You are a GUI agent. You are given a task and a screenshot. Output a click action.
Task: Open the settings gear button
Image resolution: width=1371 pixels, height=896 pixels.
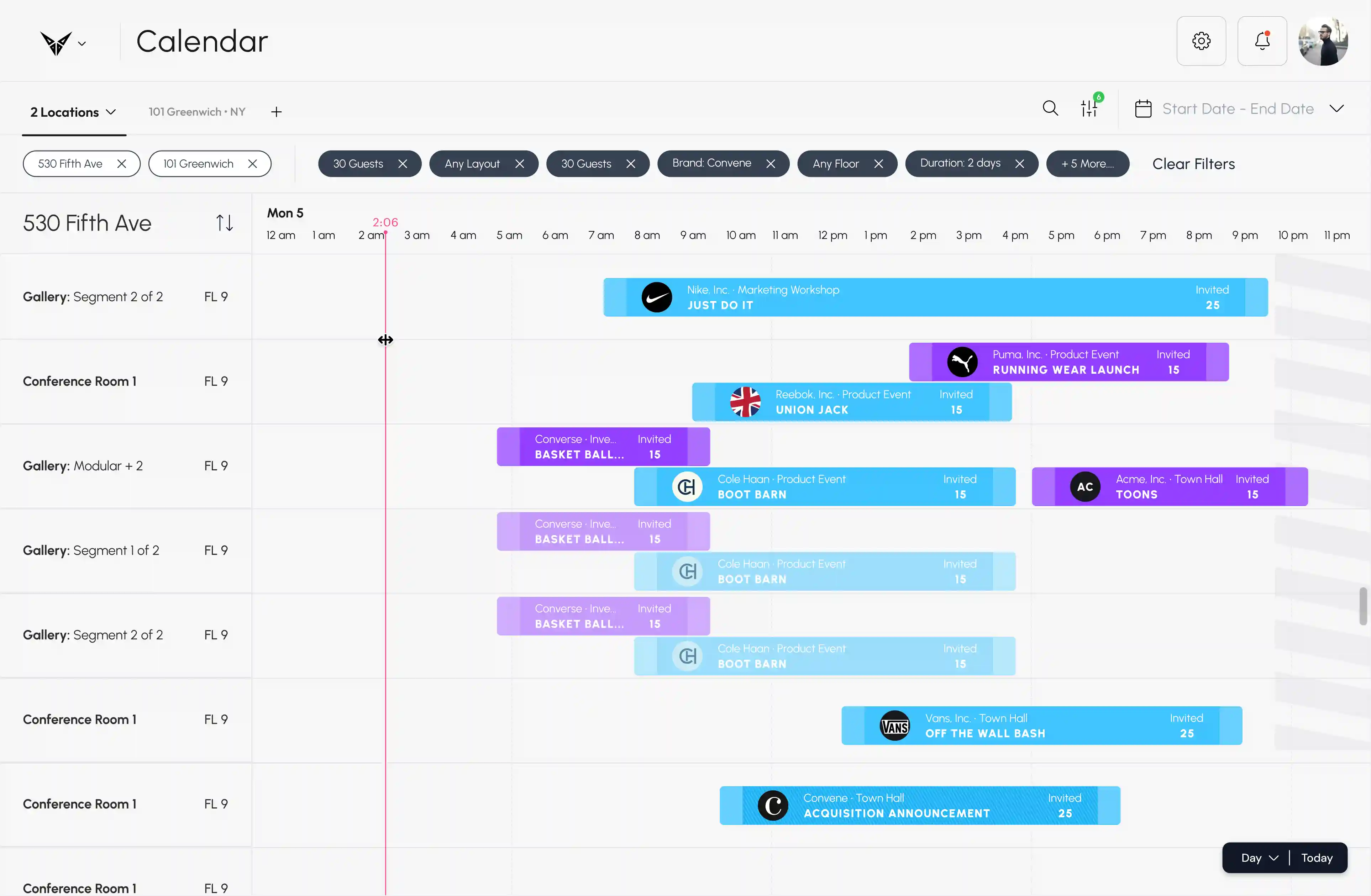[1201, 41]
